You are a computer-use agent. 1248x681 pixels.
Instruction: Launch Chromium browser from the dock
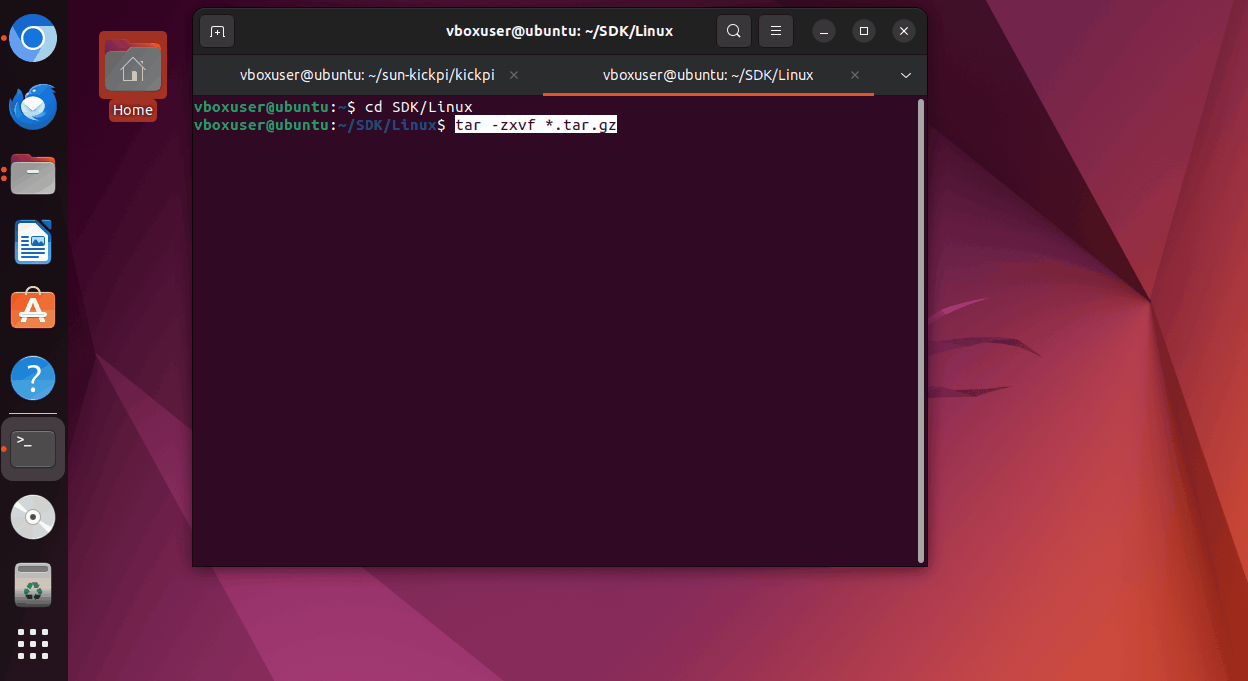33,39
